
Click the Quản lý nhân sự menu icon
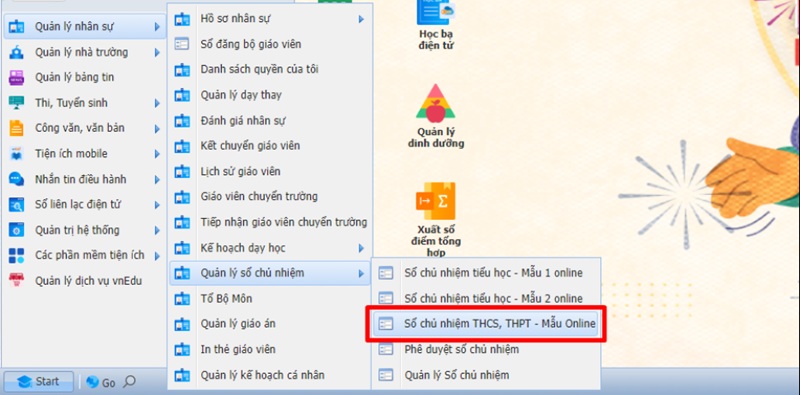(16, 27)
